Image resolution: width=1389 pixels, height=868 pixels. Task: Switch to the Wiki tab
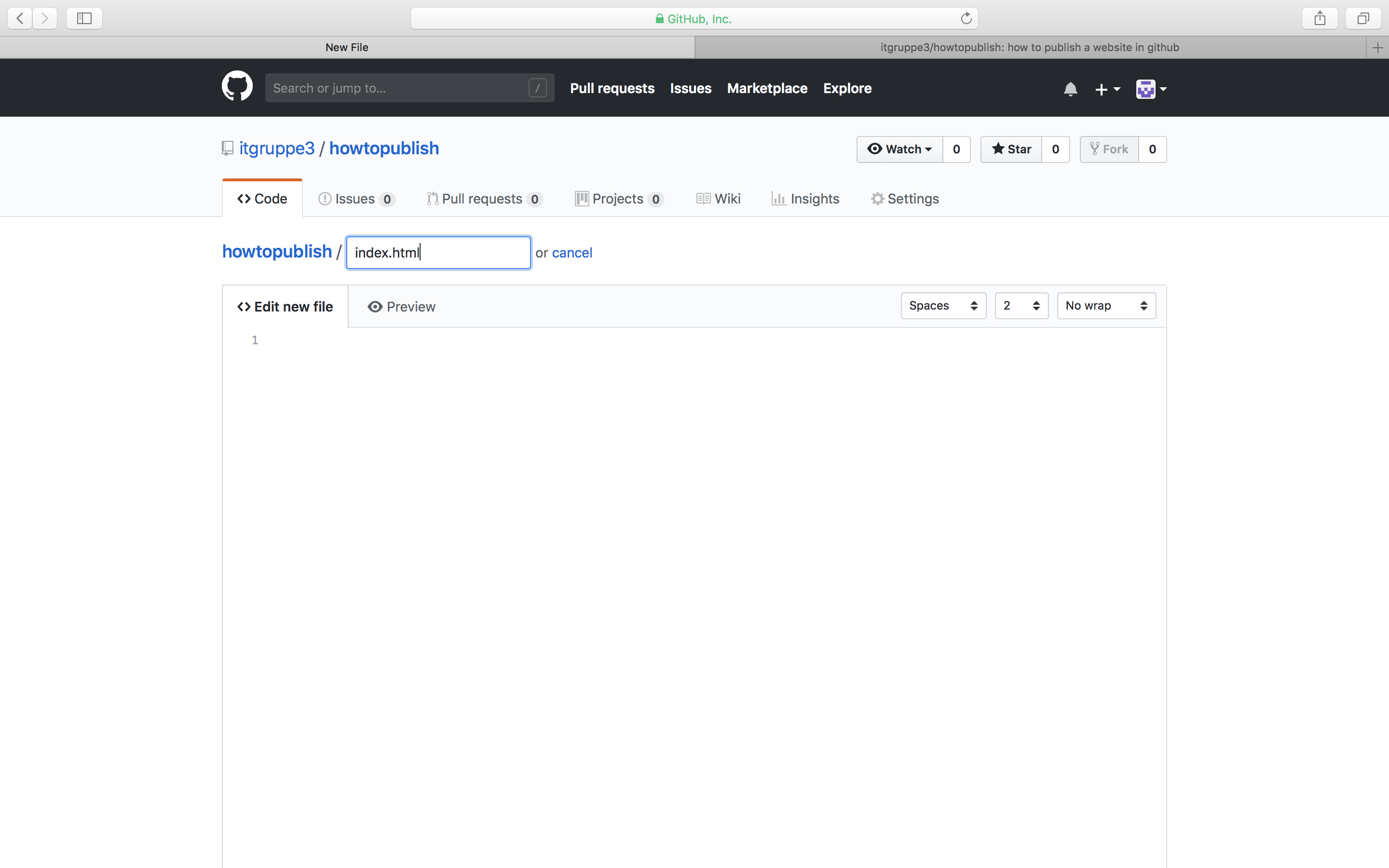tap(718, 199)
